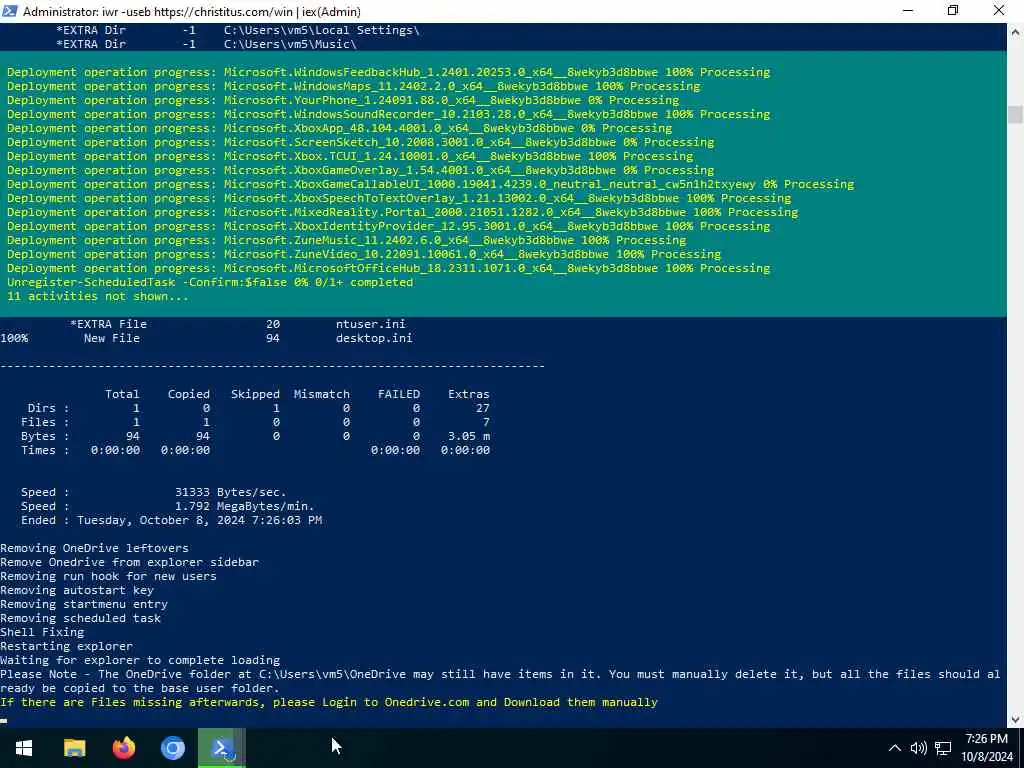
Task: Click the window title 'Administrator: iwr -useb'
Action: point(191,12)
